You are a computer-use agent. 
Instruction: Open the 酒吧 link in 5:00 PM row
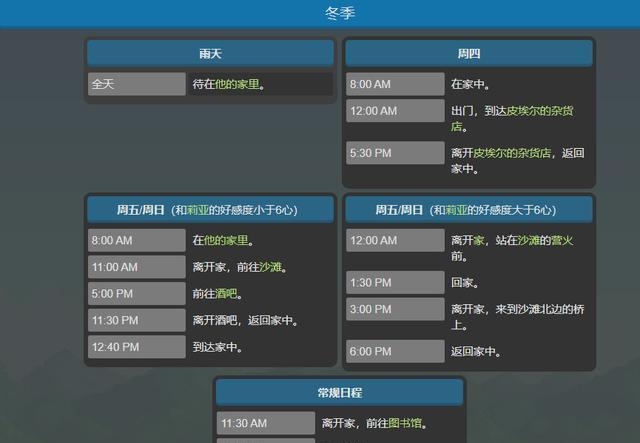(x=226, y=294)
